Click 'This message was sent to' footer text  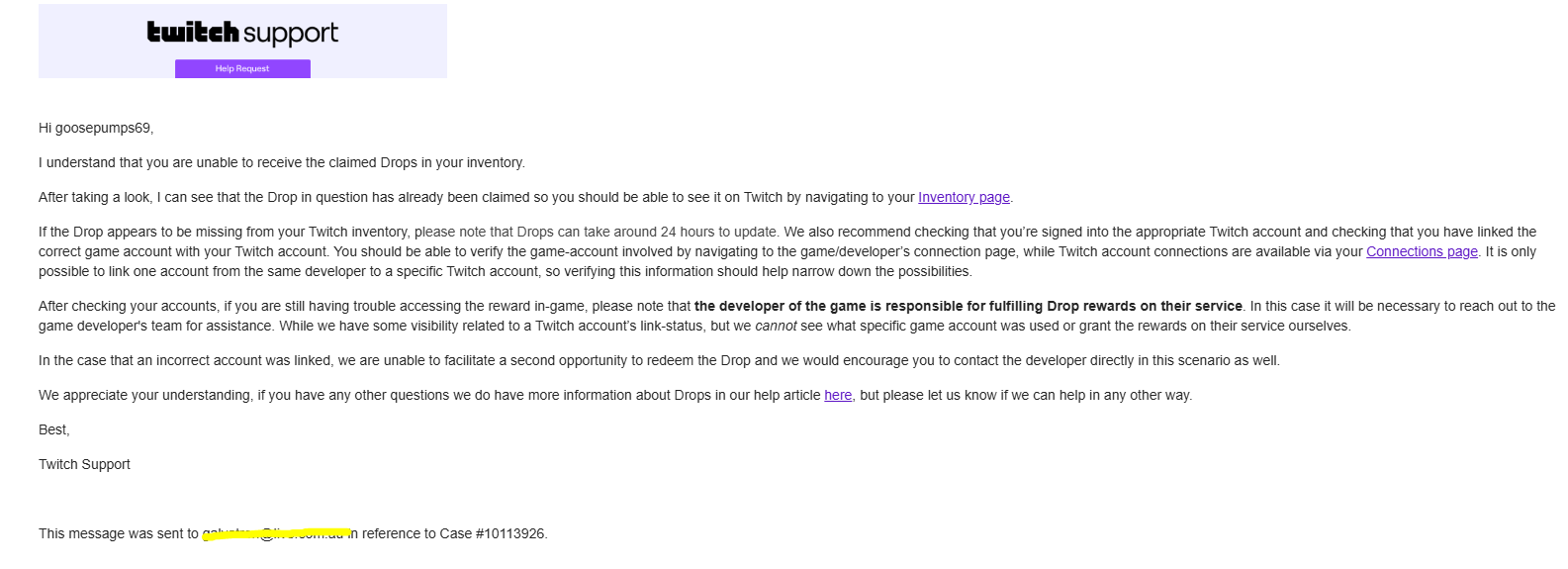[118, 533]
